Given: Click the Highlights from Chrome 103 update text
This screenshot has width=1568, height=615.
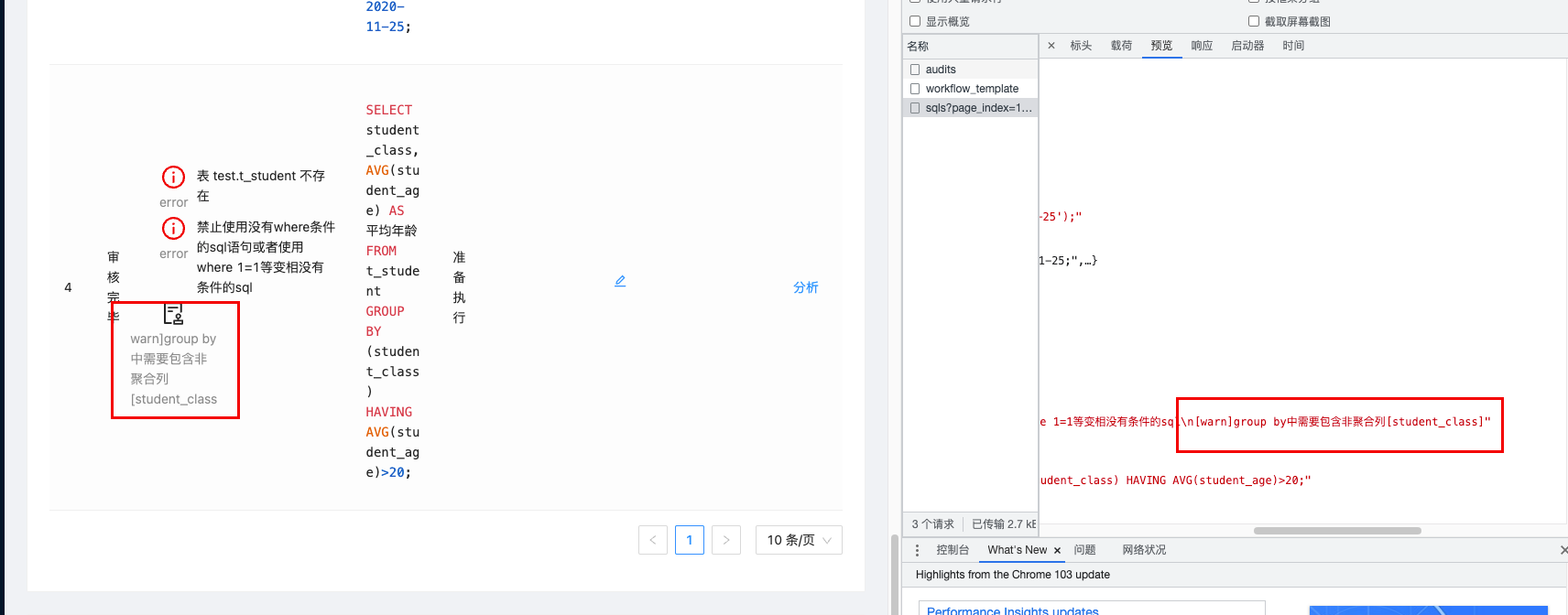Looking at the screenshot, I should [1013, 575].
